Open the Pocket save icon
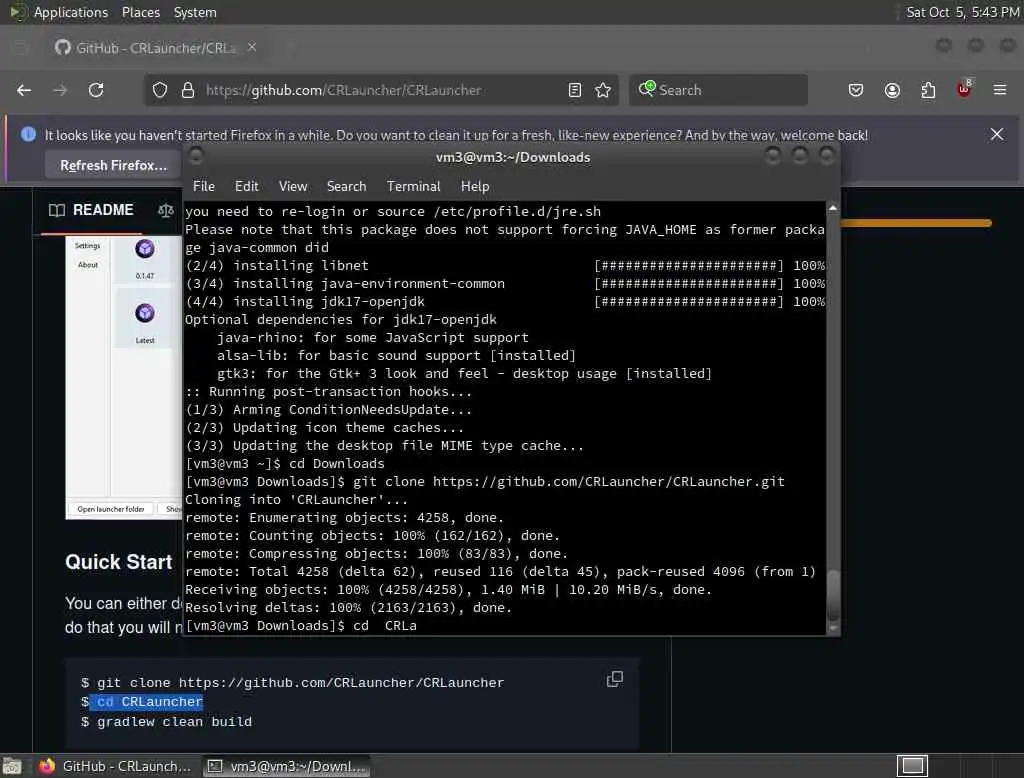Image resolution: width=1024 pixels, height=778 pixels. pos(856,90)
